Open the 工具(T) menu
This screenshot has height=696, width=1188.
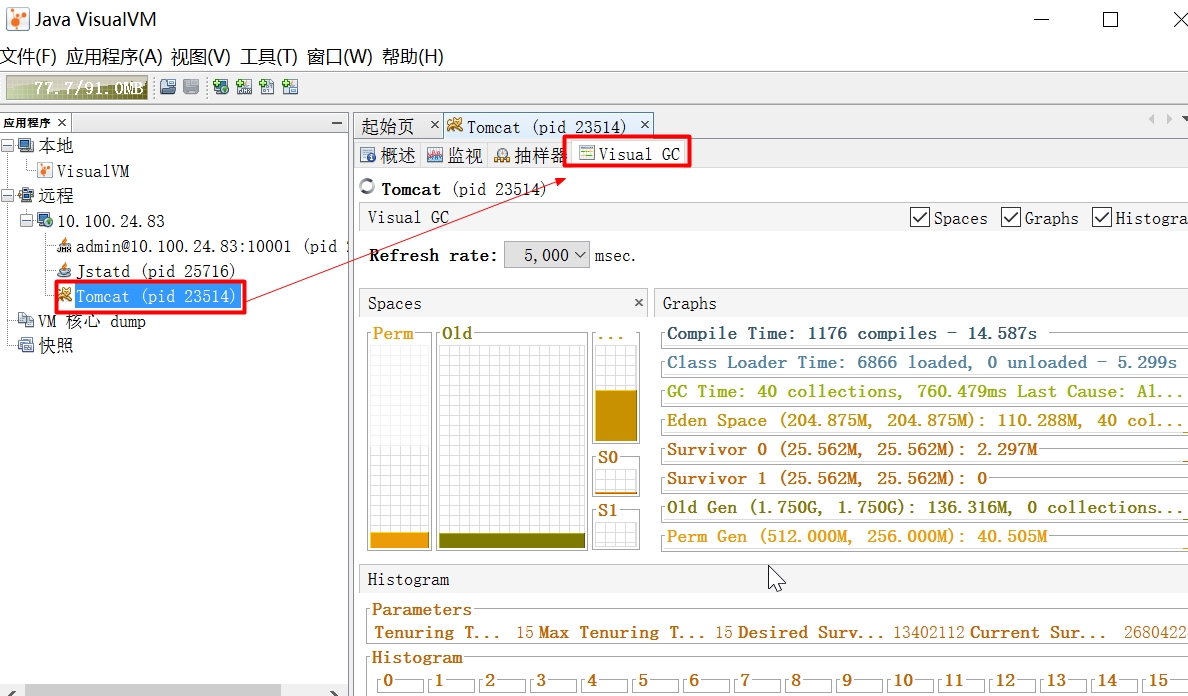point(269,57)
